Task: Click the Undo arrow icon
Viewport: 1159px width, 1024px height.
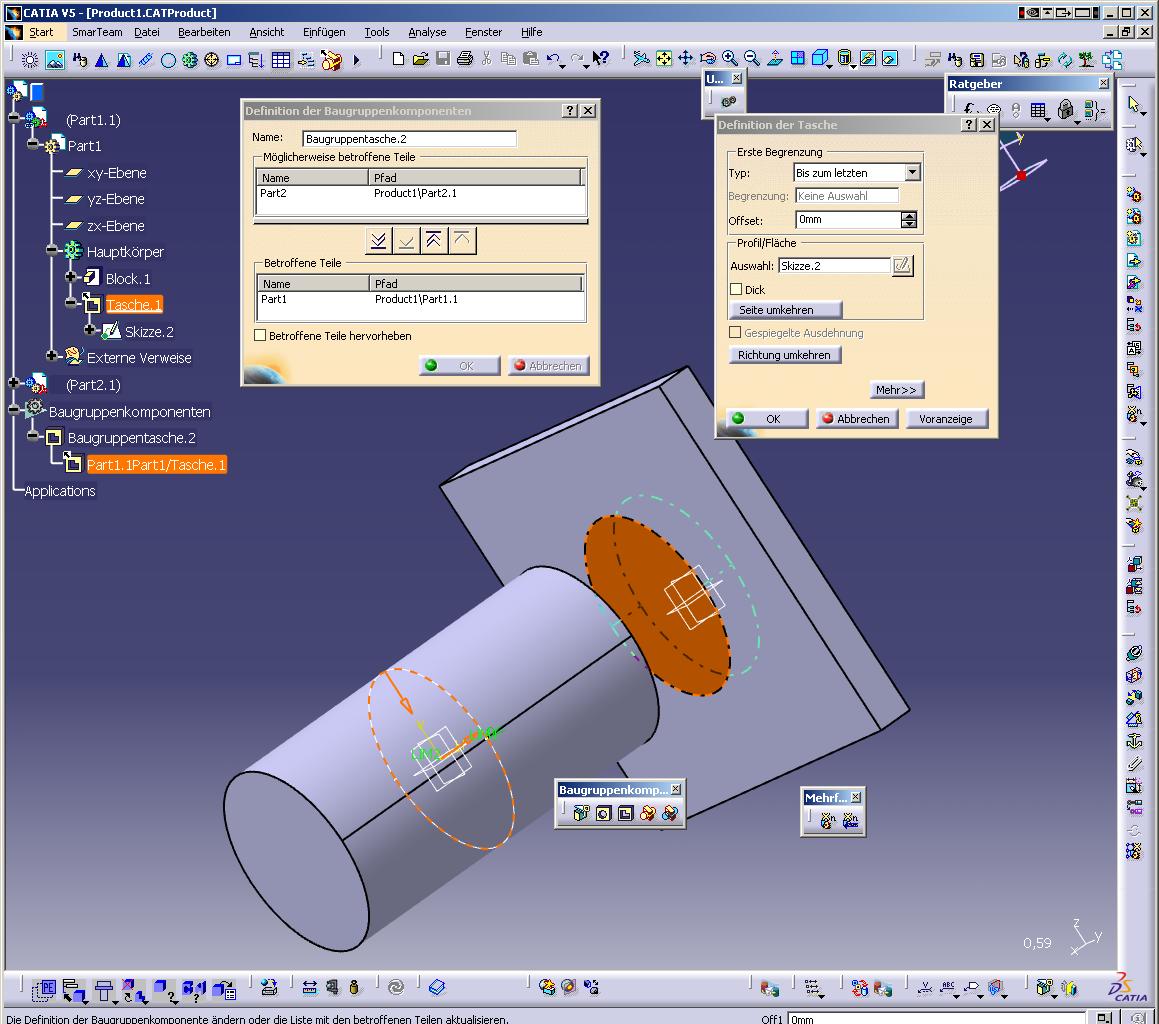Action: [x=553, y=59]
